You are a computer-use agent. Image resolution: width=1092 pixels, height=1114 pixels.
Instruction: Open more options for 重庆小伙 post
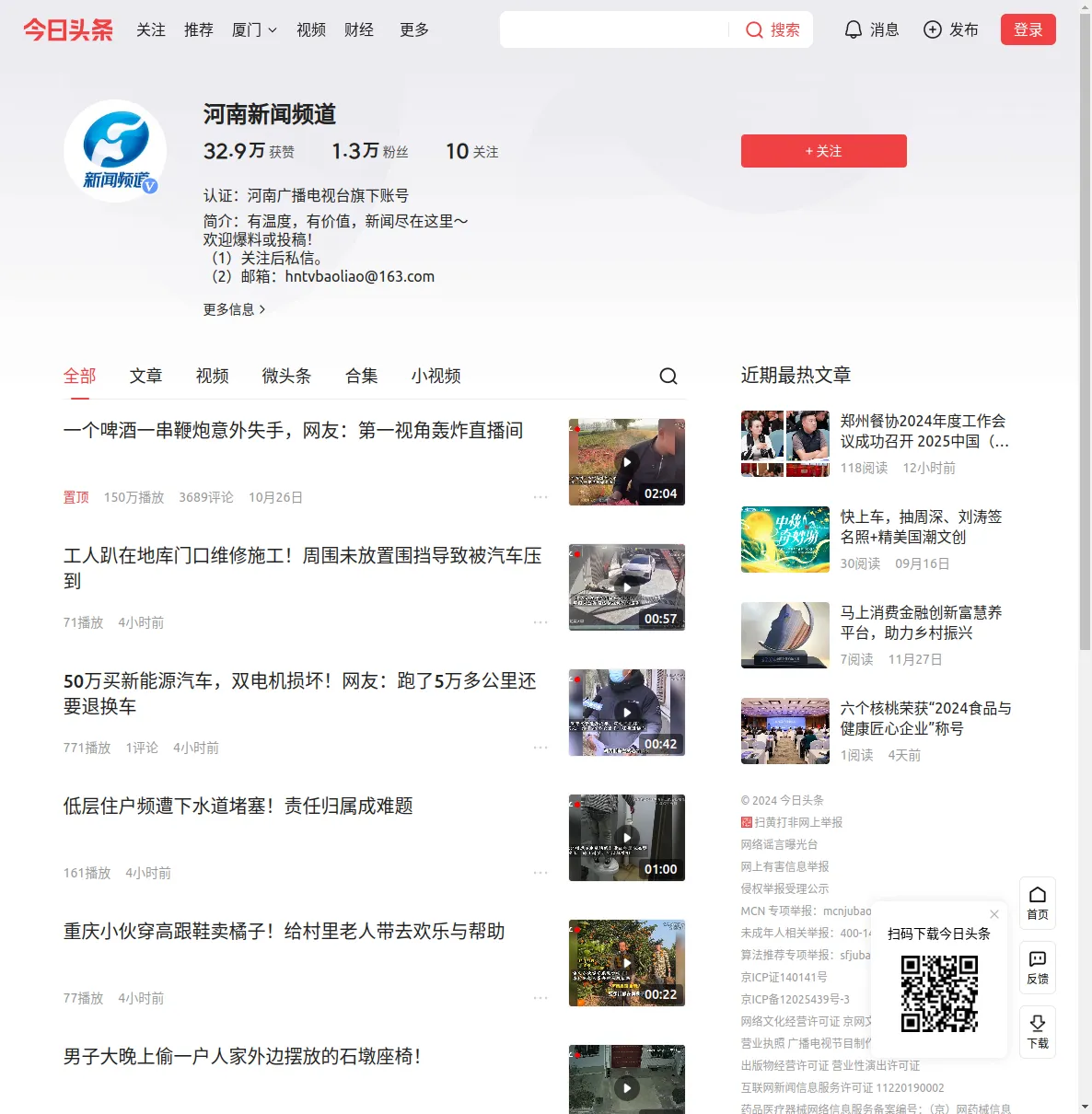tap(540, 998)
